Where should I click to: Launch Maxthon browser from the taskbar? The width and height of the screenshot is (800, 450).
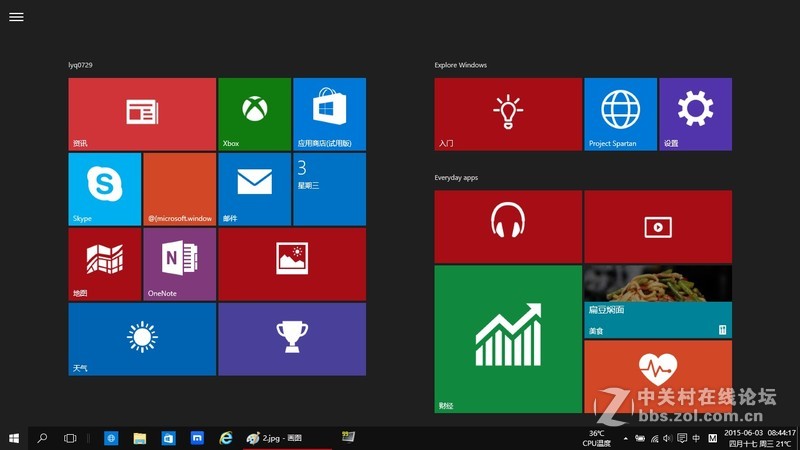coord(197,438)
